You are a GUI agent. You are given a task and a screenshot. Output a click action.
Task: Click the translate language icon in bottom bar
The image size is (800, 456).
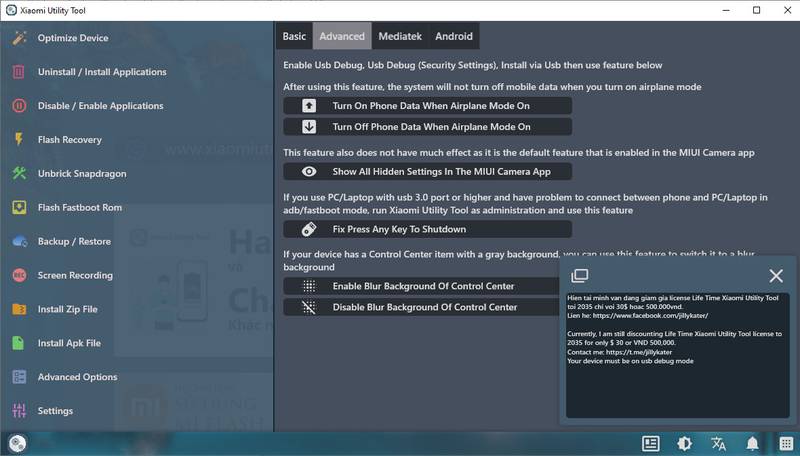point(718,444)
